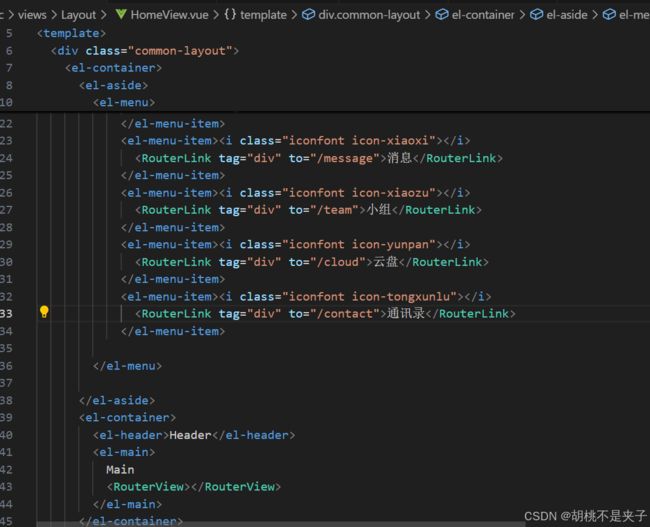This screenshot has width=650, height=527.
Task: Click the horizontal scrollbar at the bottom
Action: point(281,524)
